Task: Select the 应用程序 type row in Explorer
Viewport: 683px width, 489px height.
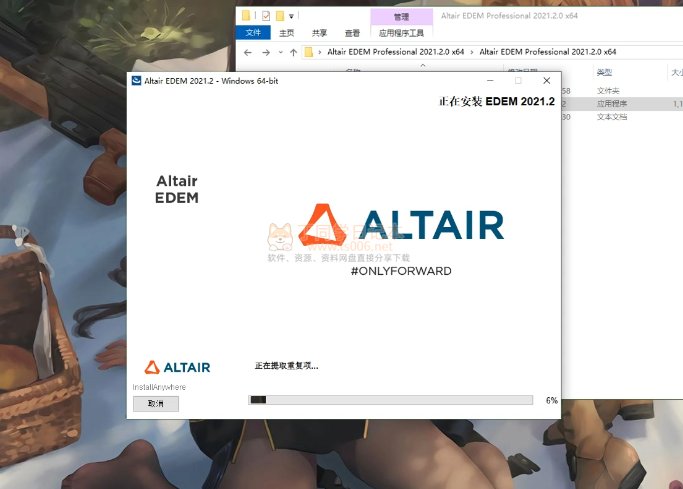Action: (612, 104)
